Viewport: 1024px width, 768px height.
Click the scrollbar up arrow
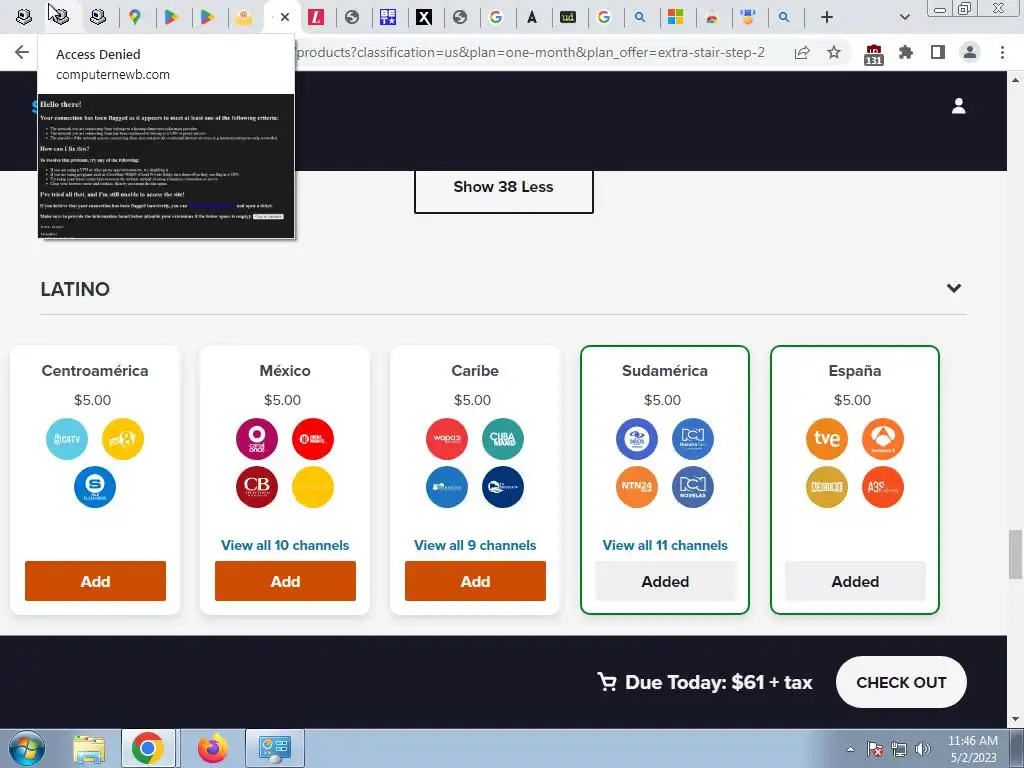tap(1015, 80)
